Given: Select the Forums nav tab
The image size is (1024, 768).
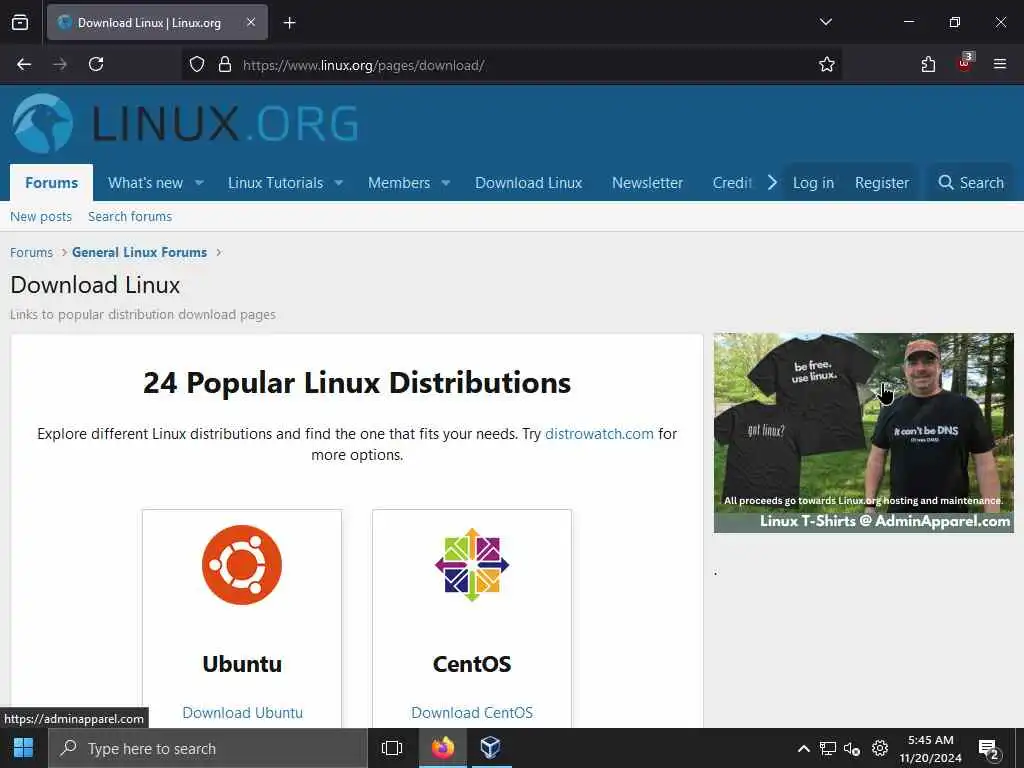Looking at the screenshot, I should pyautogui.click(x=52, y=183).
